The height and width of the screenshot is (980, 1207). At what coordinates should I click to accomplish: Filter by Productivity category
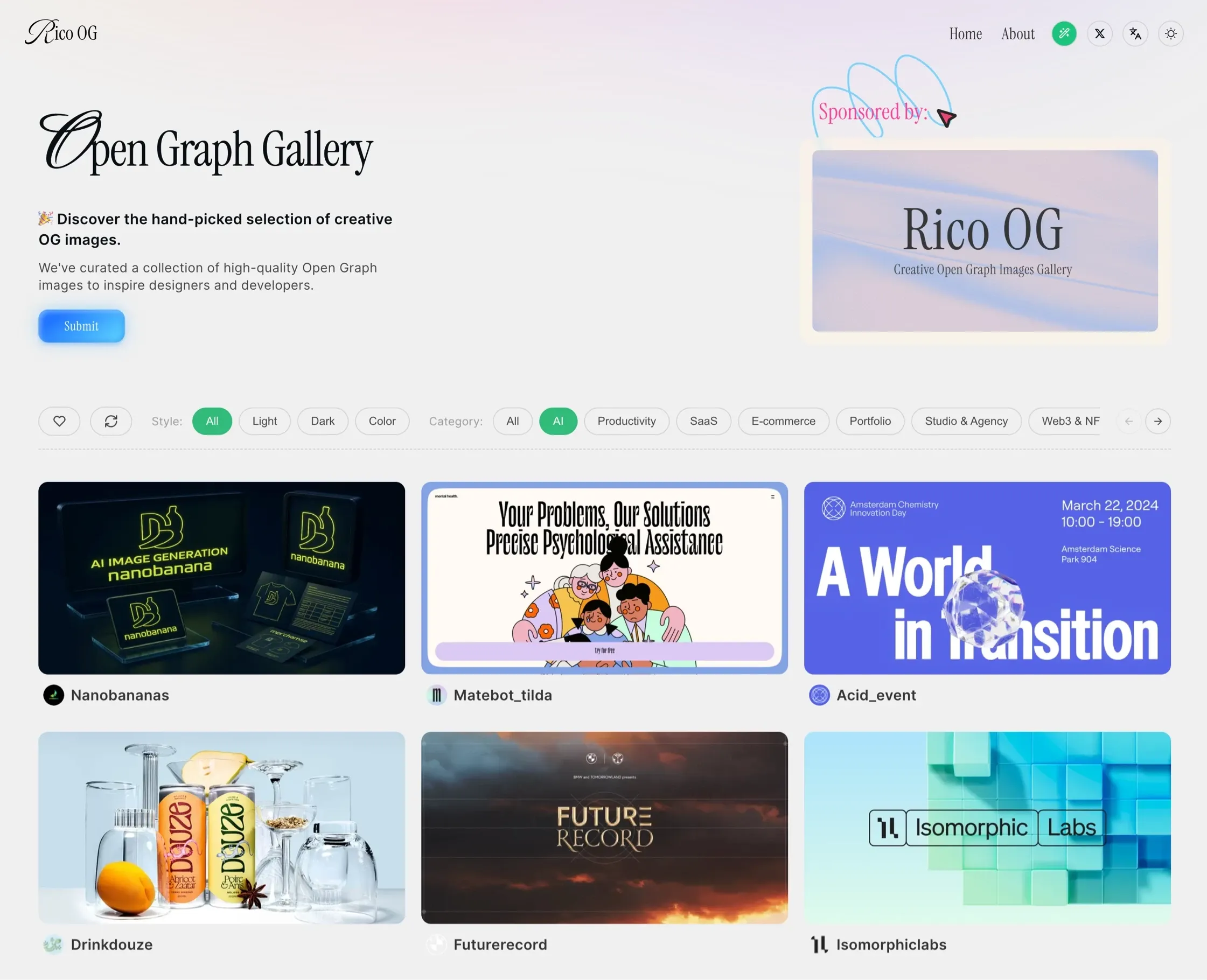(626, 421)
